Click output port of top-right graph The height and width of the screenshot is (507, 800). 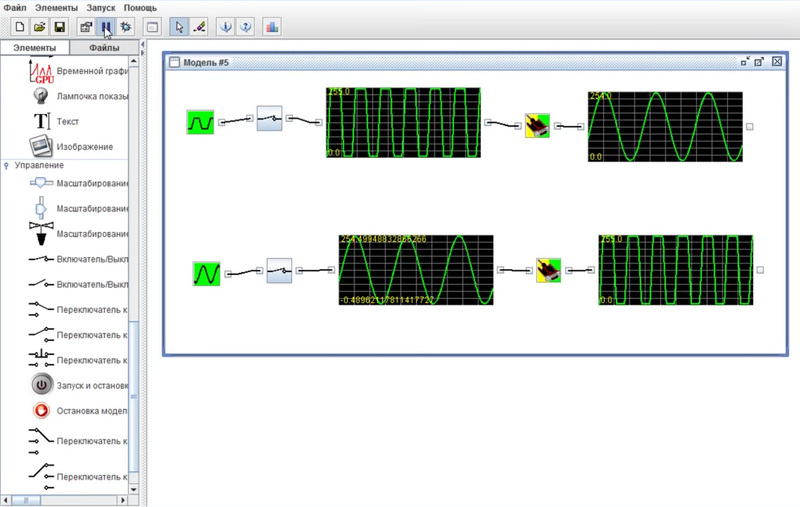749,126
